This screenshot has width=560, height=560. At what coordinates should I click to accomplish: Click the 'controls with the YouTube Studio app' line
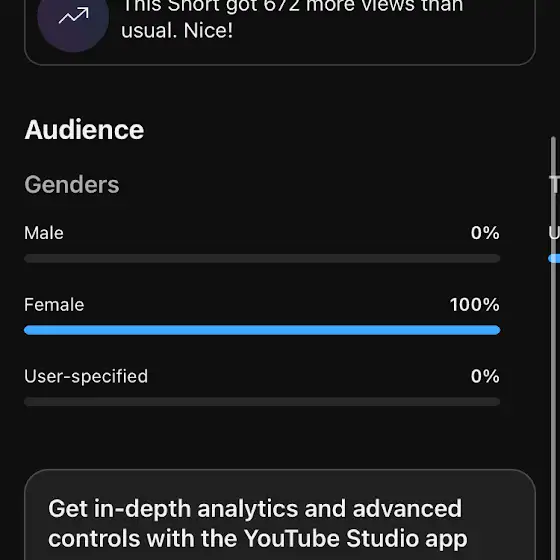[x=258, y=539]
